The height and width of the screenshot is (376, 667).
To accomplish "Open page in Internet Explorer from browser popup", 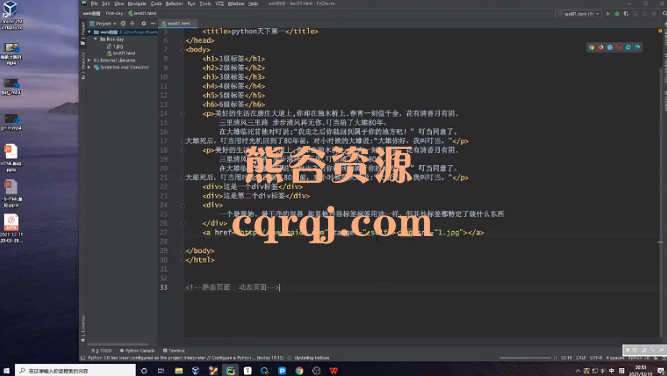I will pos(628,47).
